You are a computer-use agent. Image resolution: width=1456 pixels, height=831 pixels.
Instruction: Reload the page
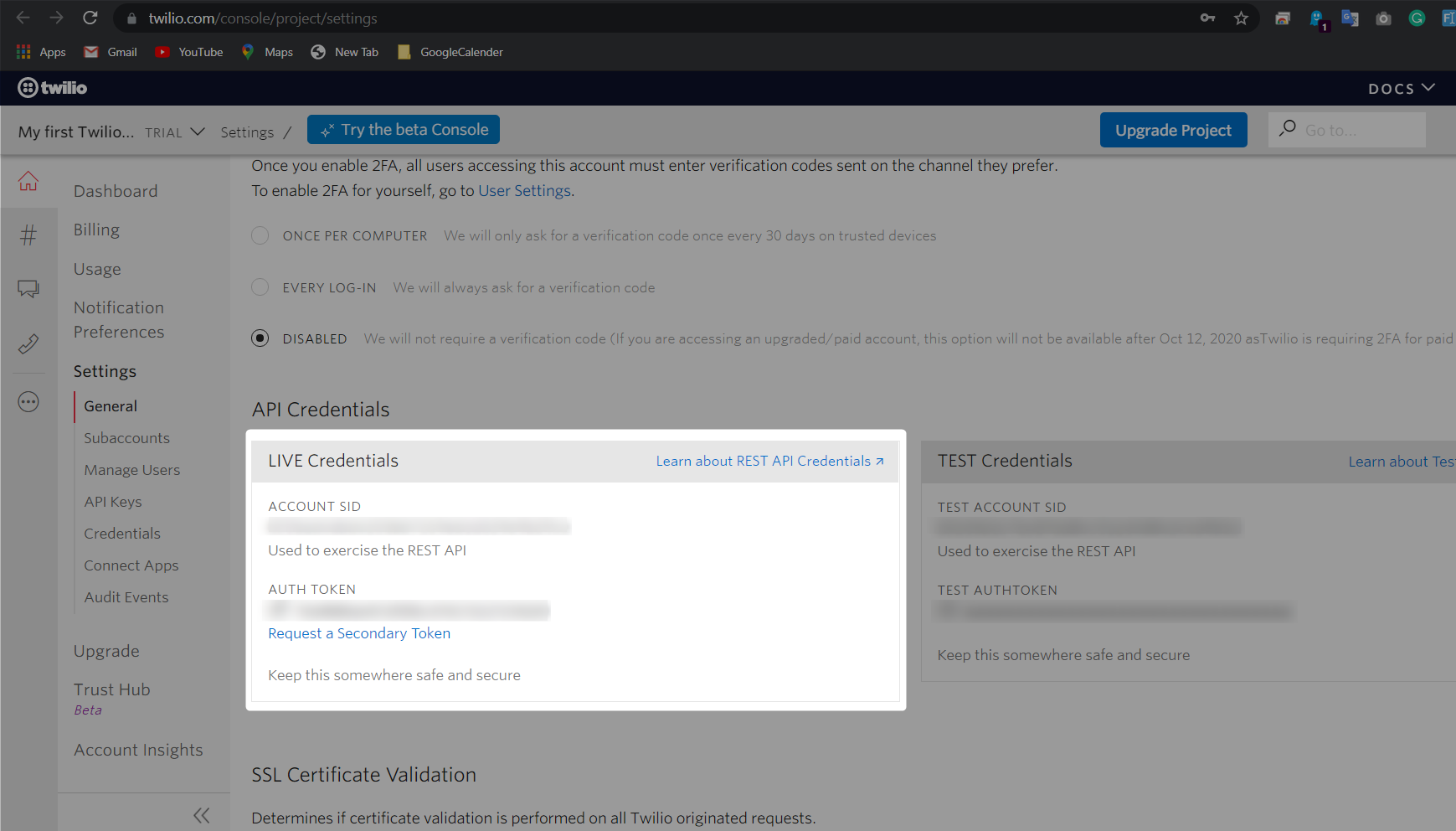coord(90,18)
